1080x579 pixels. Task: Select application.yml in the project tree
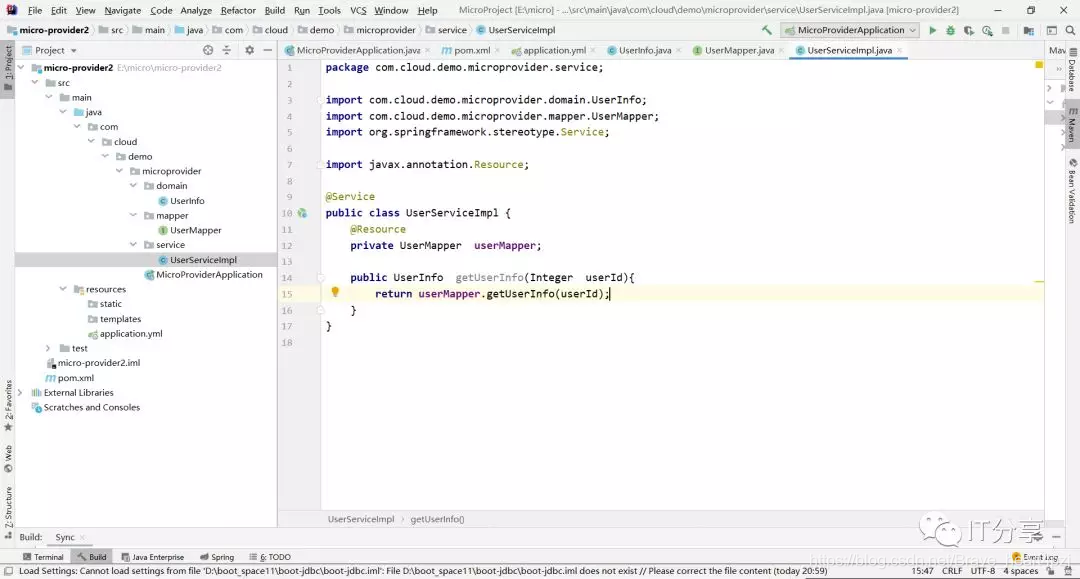coord(131,334)
